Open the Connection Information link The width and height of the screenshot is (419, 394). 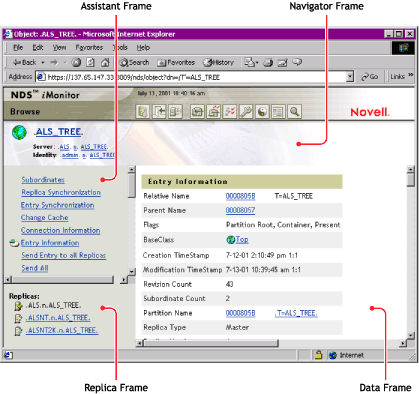click(x=60, y=230)
